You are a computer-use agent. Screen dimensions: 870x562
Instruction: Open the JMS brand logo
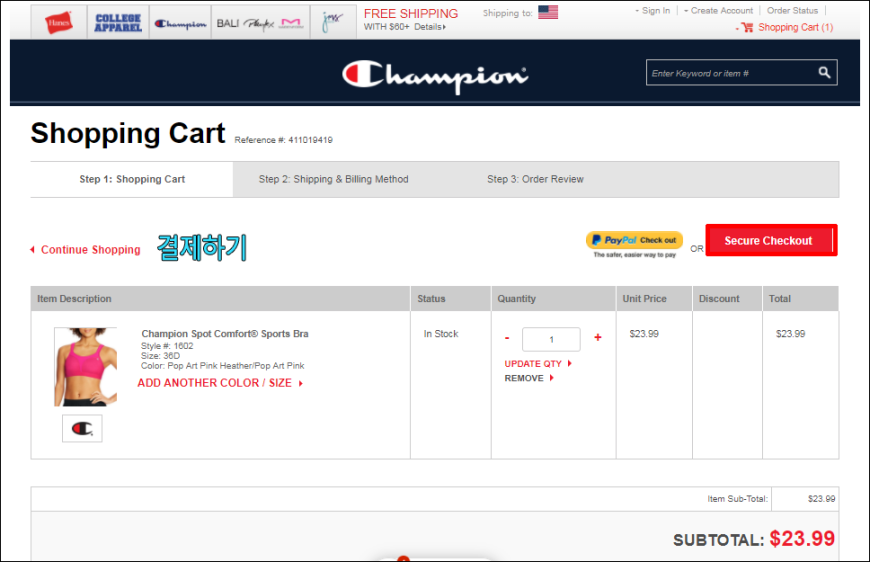332,22
